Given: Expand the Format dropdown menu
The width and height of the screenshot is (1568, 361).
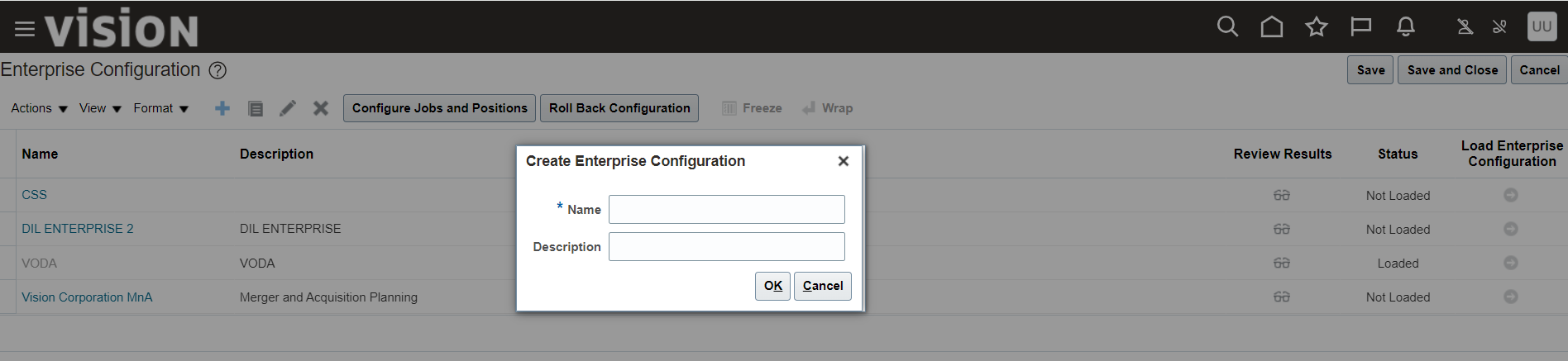Looking at the screenshot, I should 160,108.
